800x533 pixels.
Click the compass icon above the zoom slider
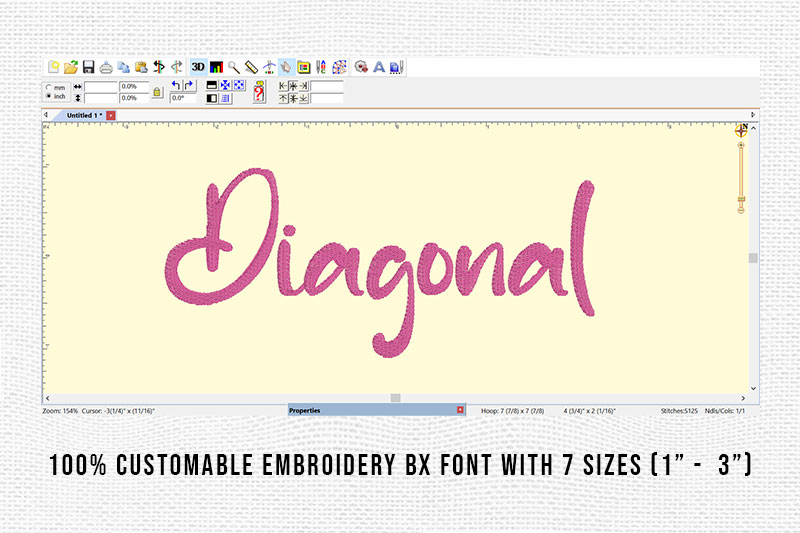pos(741,131)
